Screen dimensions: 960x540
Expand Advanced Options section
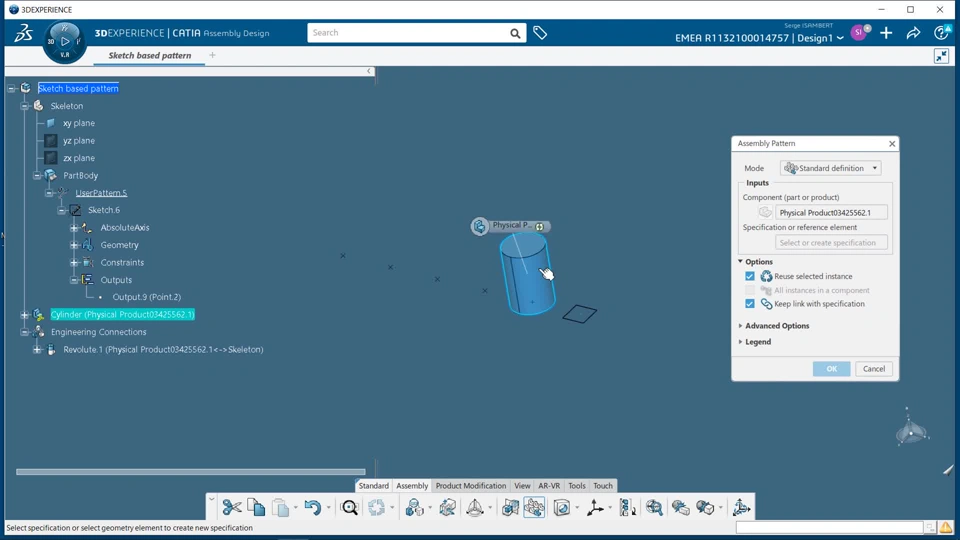(740, 326)
